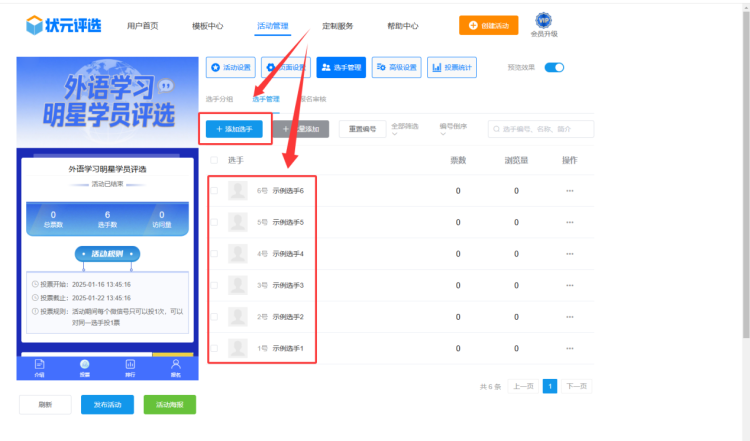Select the 排行 ranking icon in phone preview
This screenshot has height=441, width=750.
pos(130,366)
